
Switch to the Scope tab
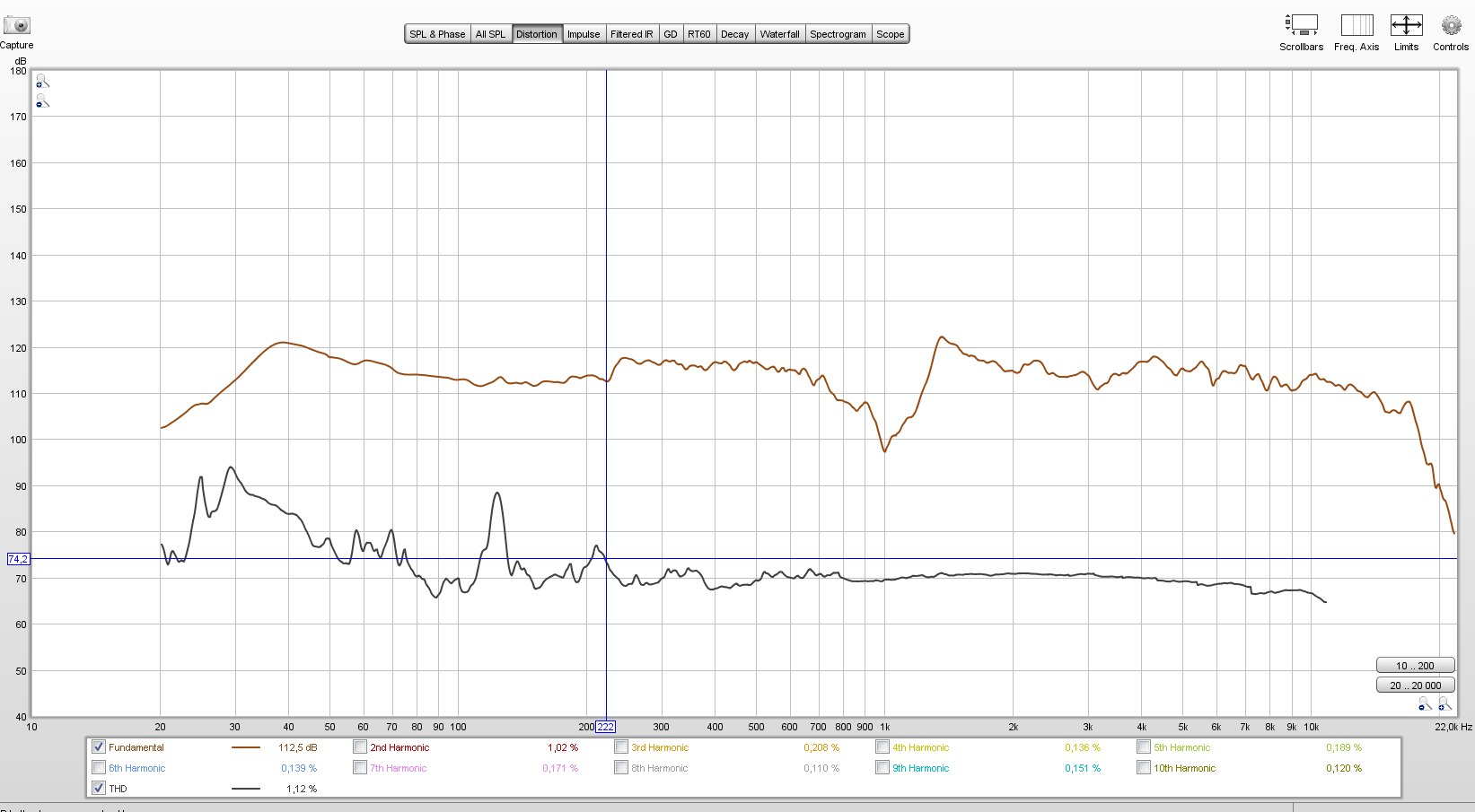[891, 34]
